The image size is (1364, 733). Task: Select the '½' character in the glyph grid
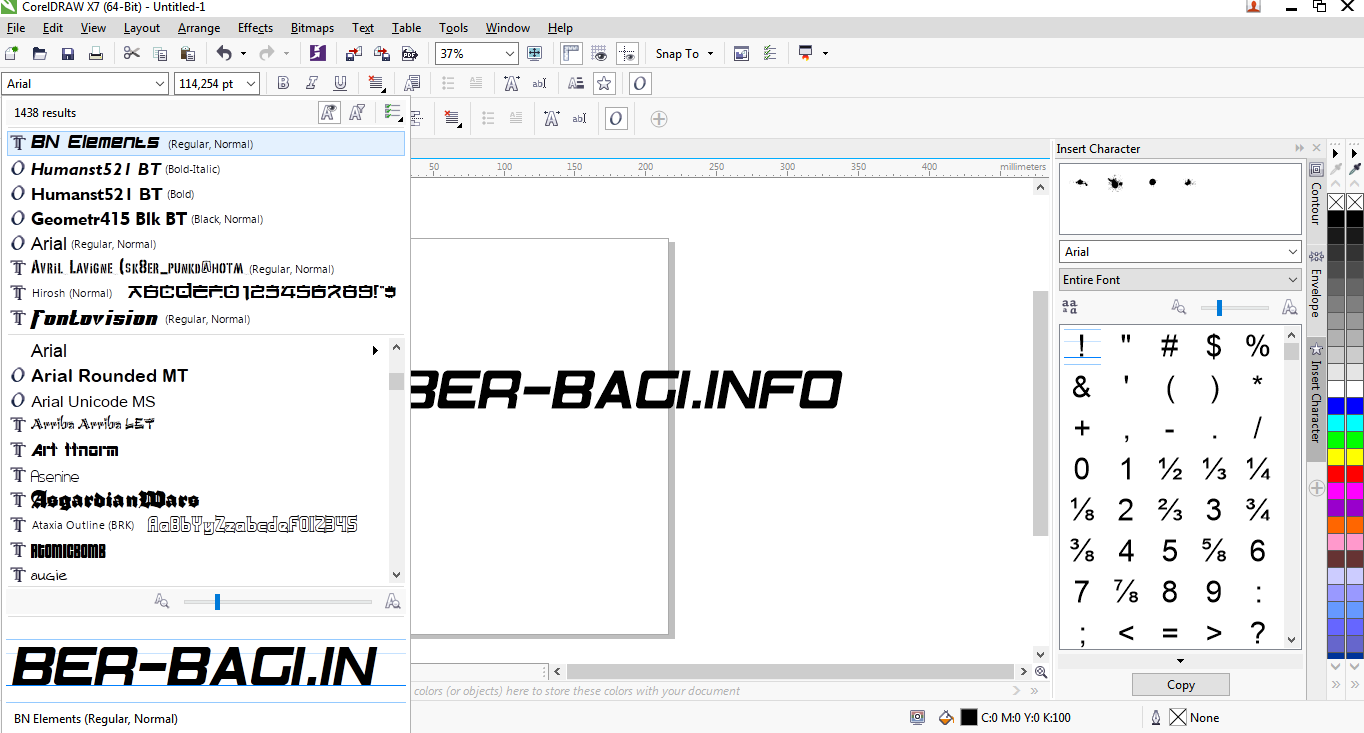tap(1170, 469)
